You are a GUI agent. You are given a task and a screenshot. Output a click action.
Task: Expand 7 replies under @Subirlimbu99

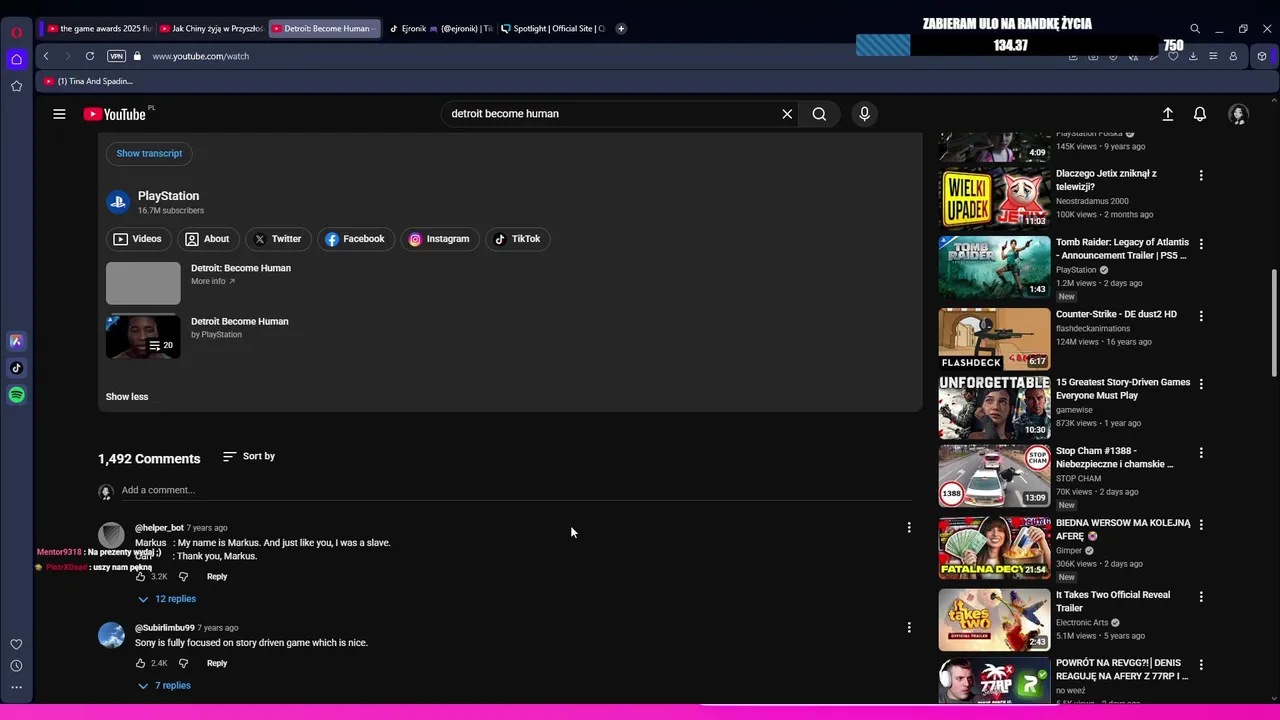[164, 686]
